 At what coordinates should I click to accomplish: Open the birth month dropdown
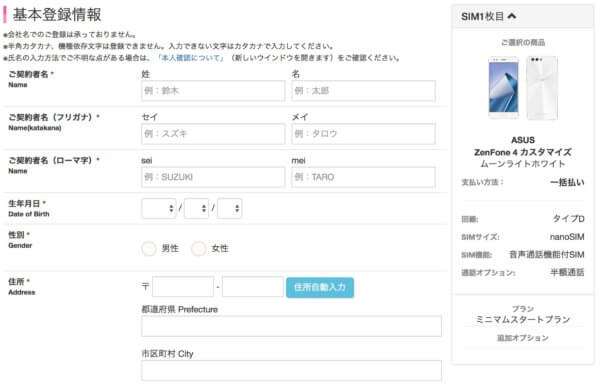(196, 209)
